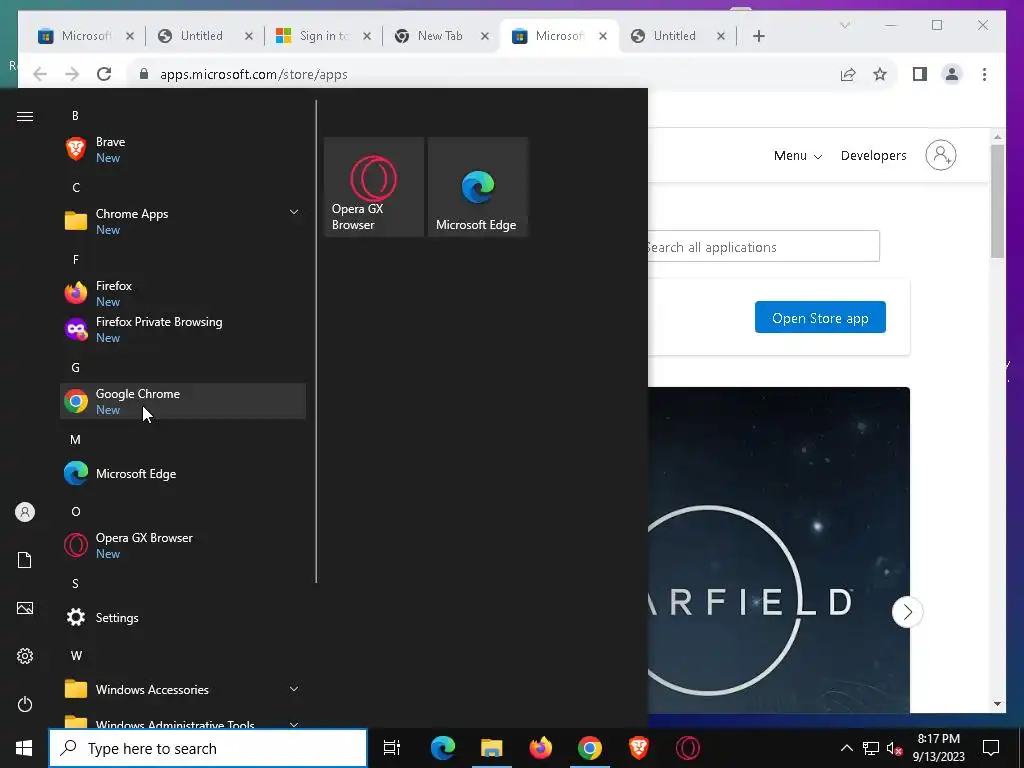Expand the Start menu hamburger button
Screen dimensions: 1024x768
coord(25,116)
